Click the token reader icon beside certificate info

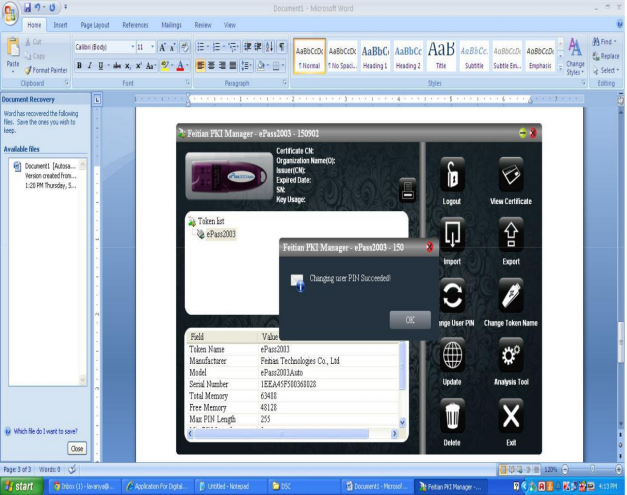pyautogui.click(x=407, y=190)
